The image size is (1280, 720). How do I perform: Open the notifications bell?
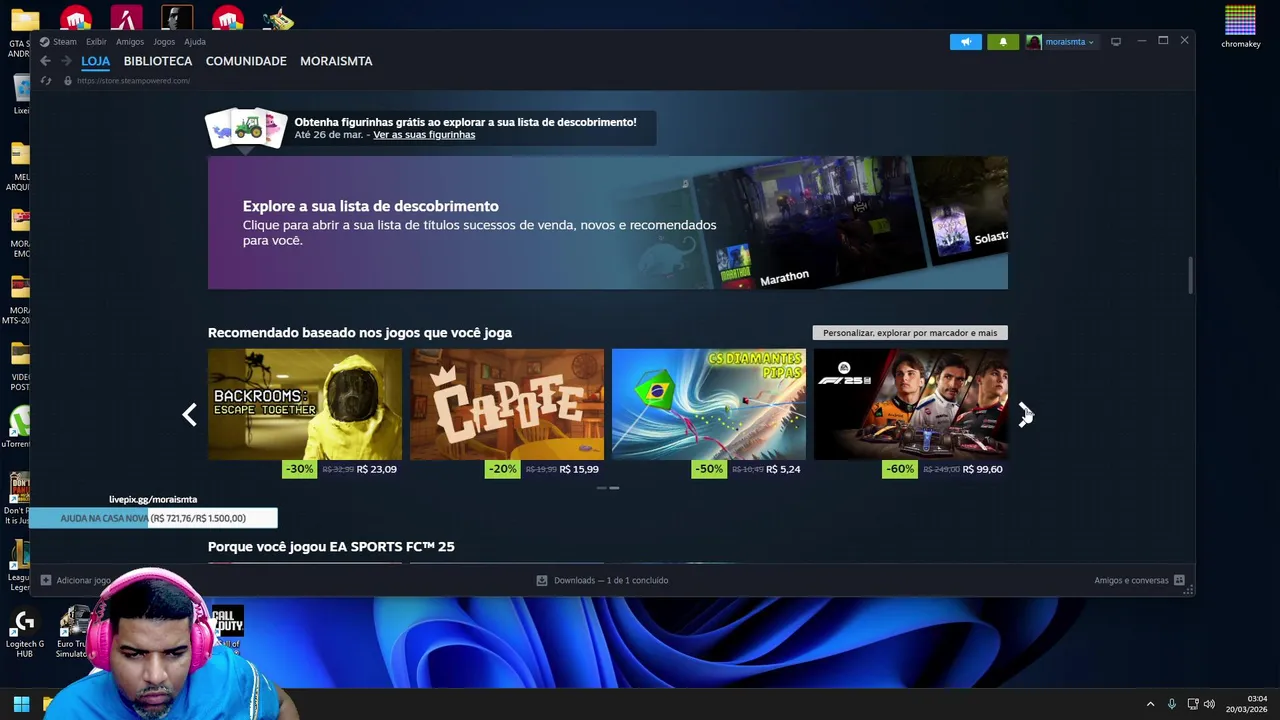tap(1003, 42)
